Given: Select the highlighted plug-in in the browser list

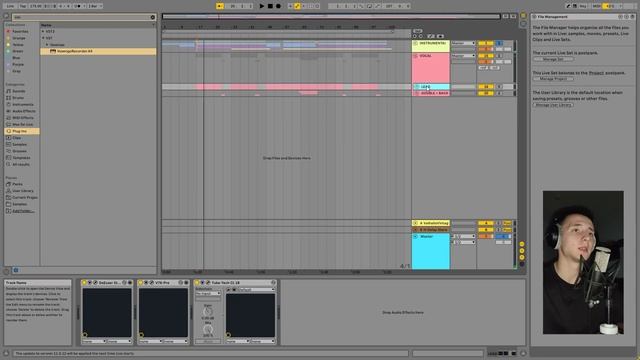Looking at the screenshot, I should tap(98, 51).
